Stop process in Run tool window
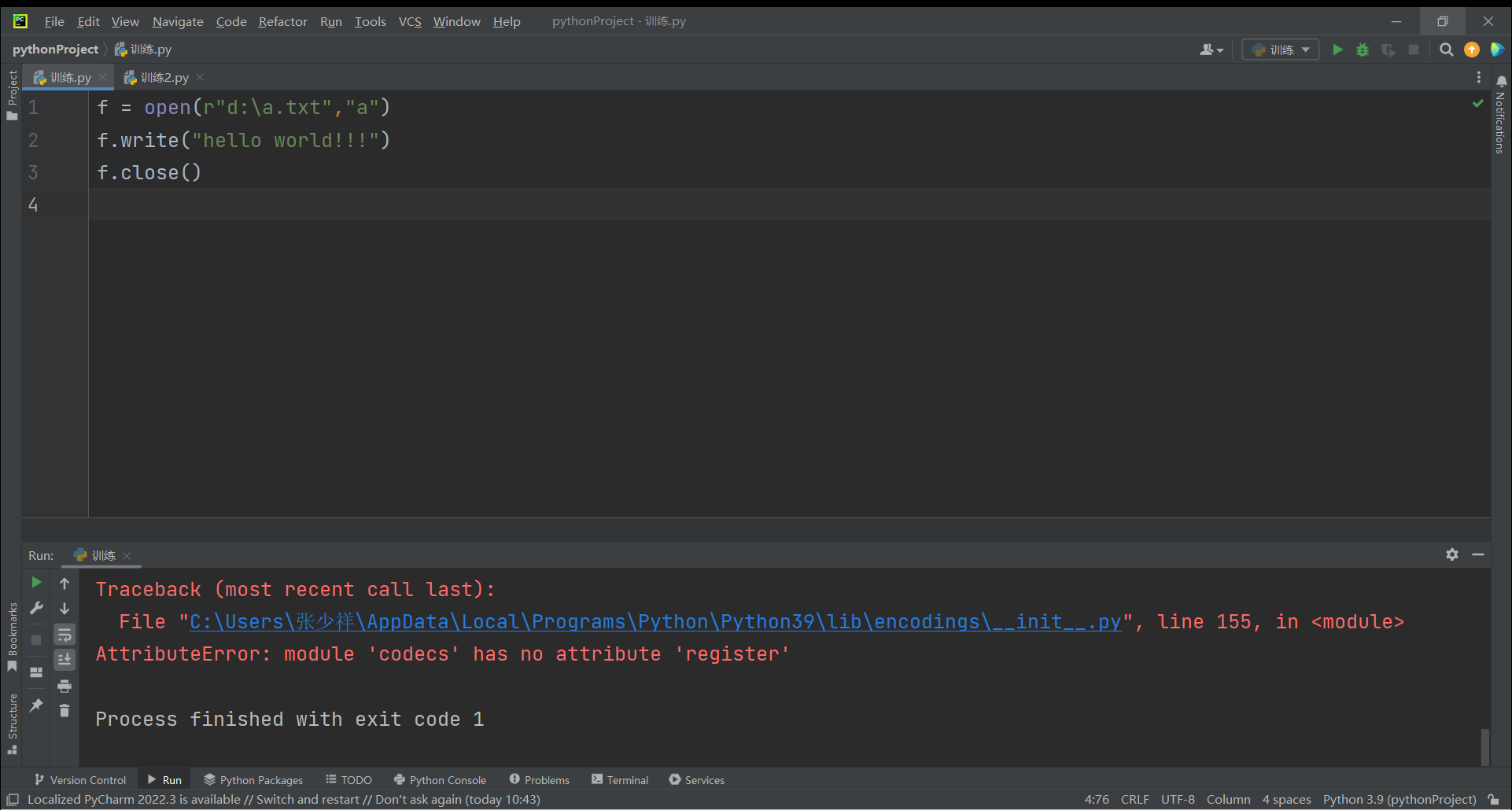The height and width of the screenshot is (810, 1512). [36, 640]
